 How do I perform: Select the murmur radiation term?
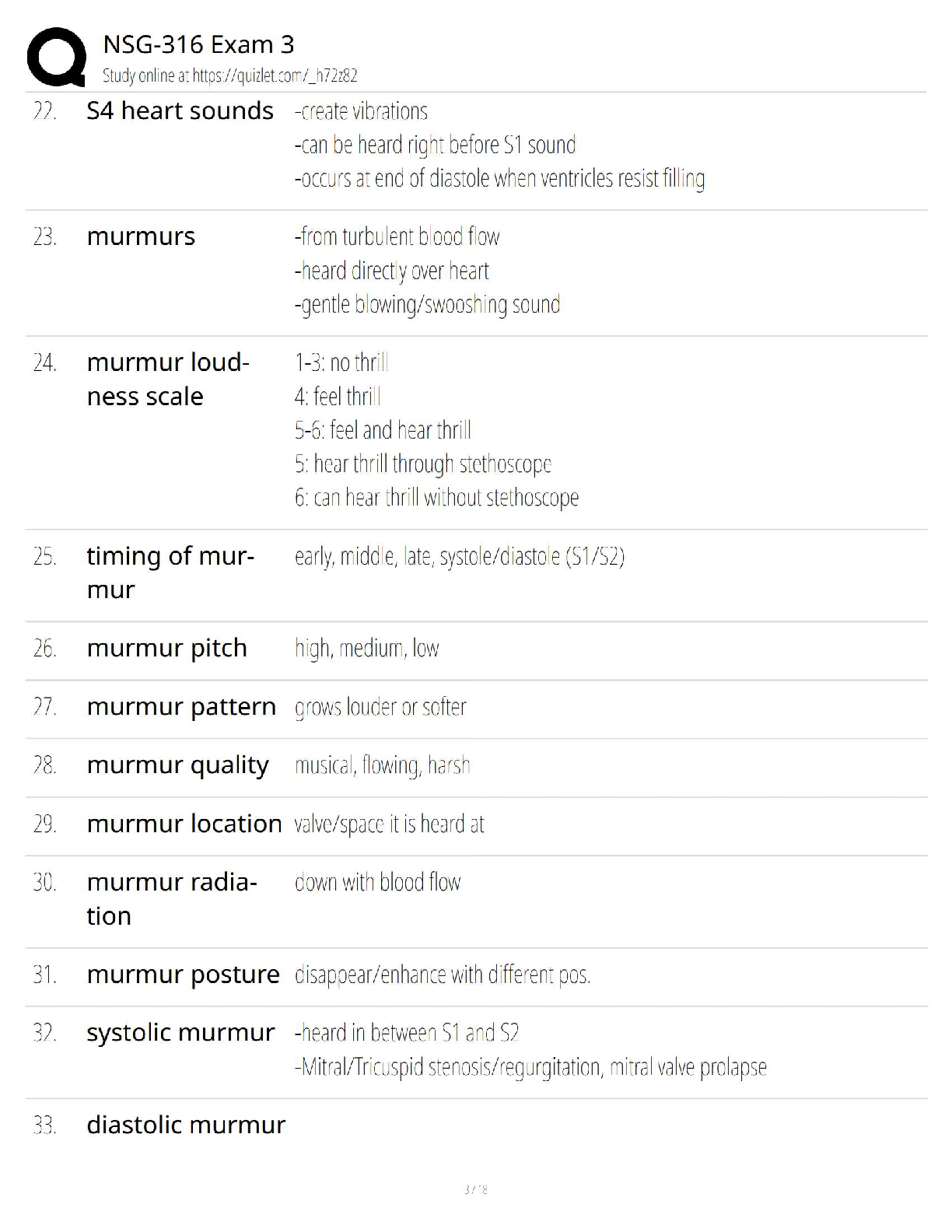point(171,899)
